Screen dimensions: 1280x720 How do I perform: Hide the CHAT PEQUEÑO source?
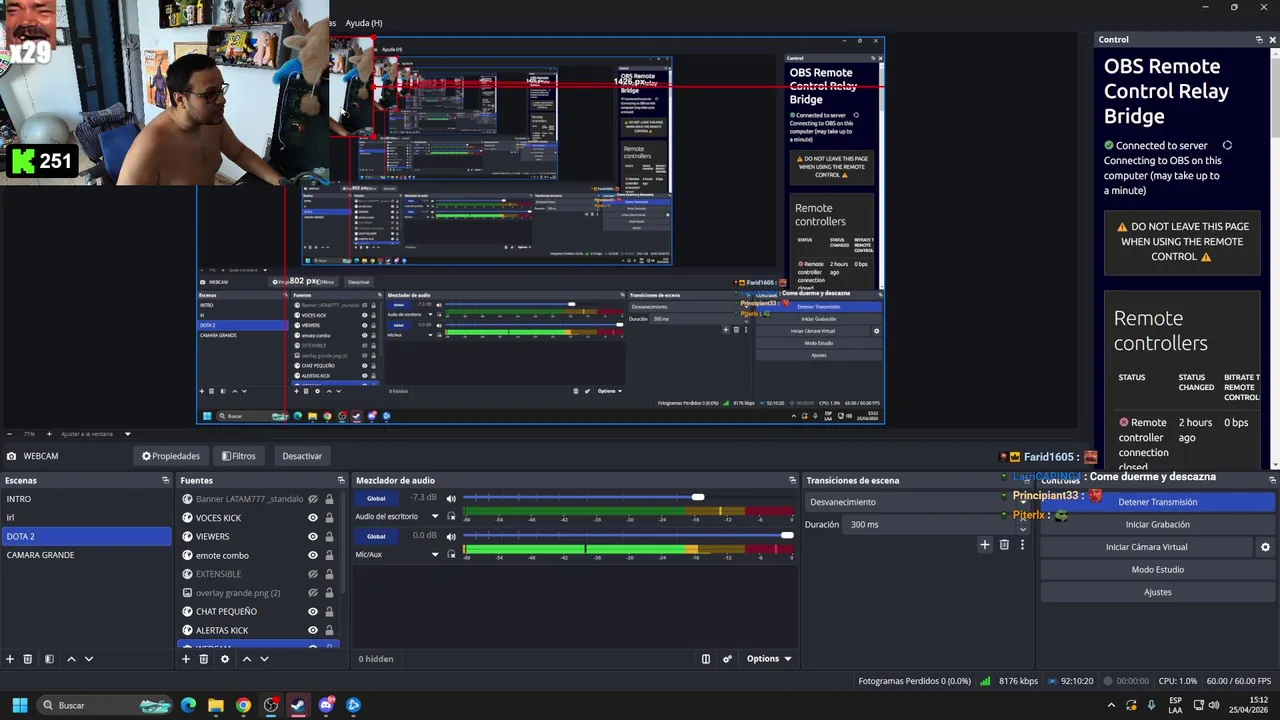tap(313, 611)
